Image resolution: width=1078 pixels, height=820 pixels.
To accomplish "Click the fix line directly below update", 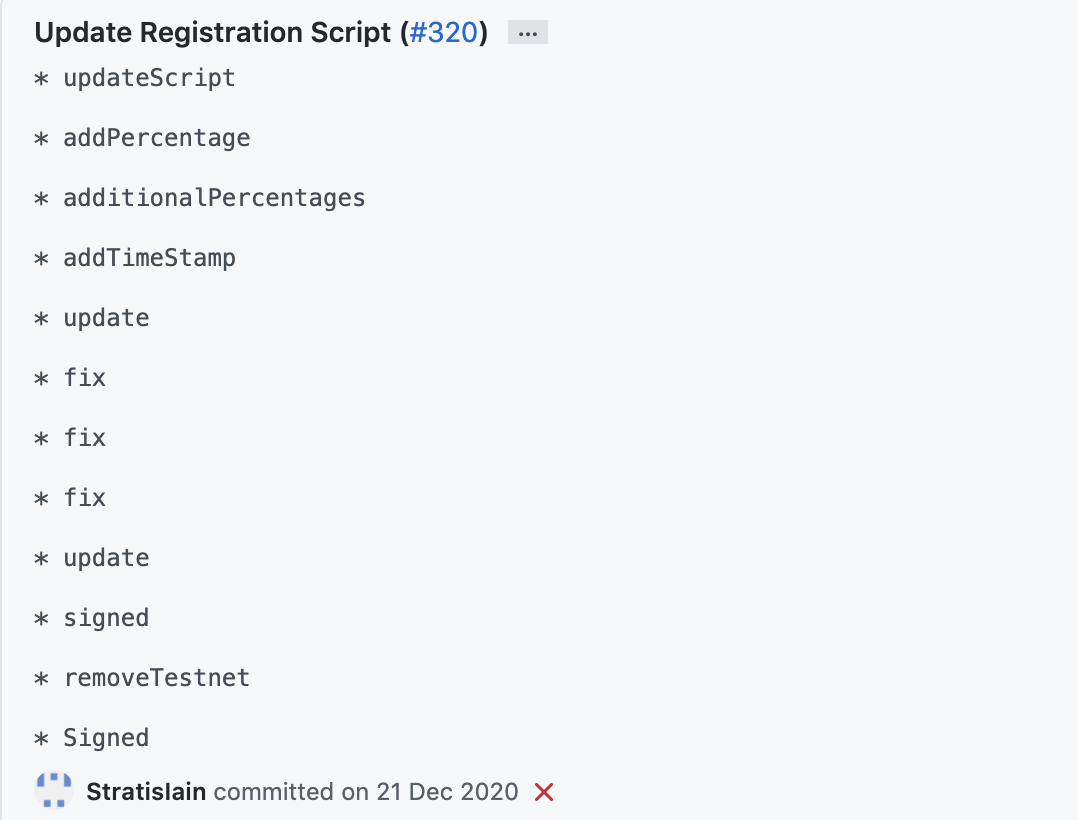I will (x=84, y=378).
